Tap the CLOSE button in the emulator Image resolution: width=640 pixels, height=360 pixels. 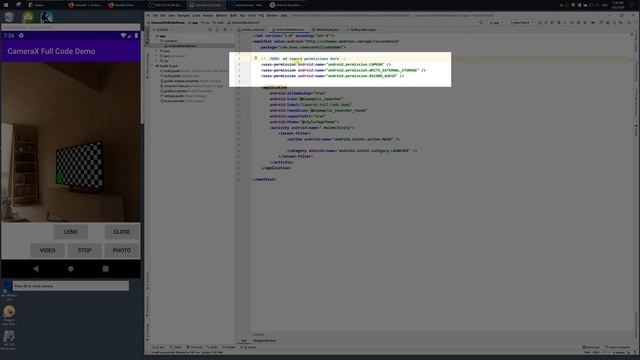click(122, 232)
